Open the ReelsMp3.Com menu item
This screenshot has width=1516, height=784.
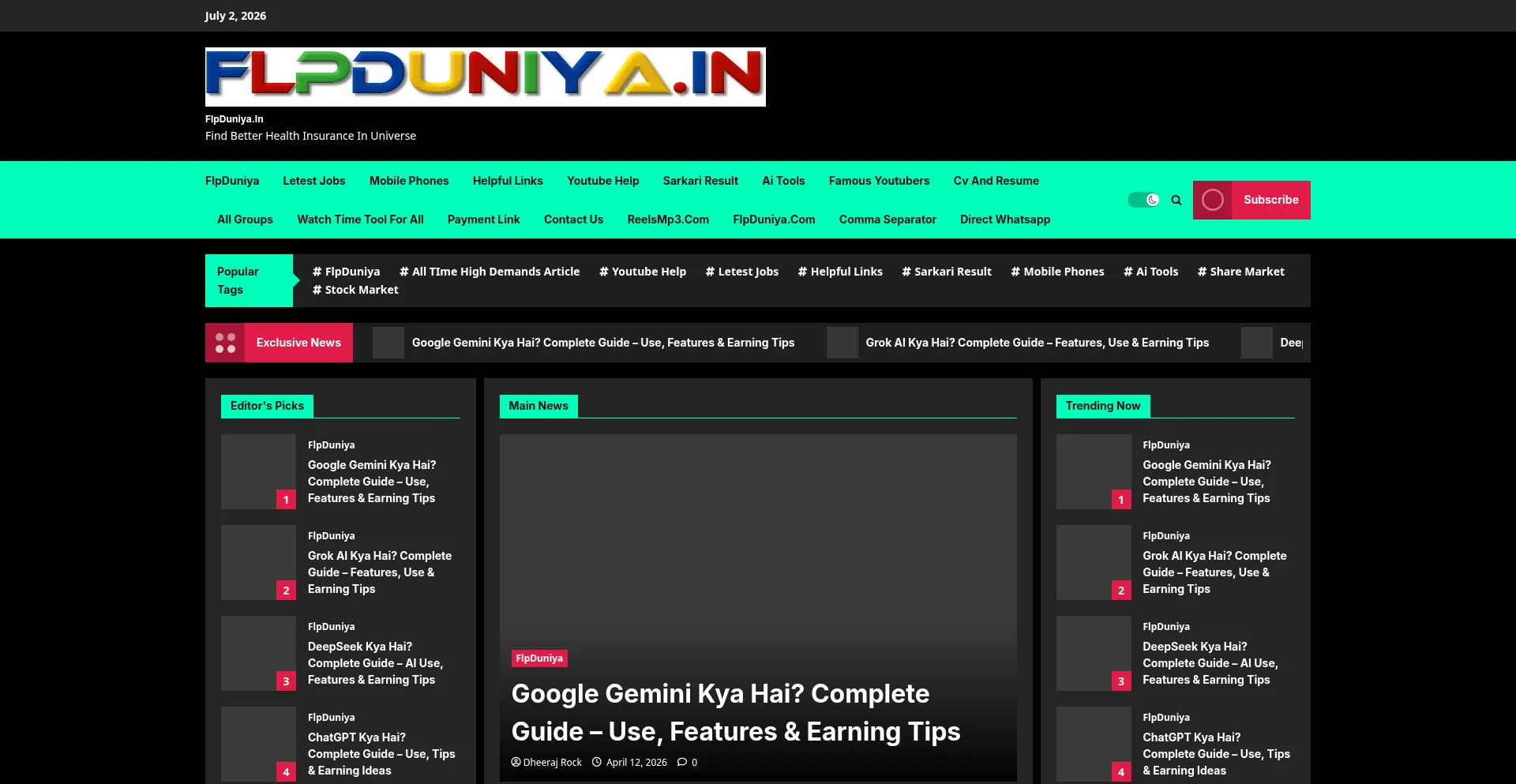click(668, 219)
